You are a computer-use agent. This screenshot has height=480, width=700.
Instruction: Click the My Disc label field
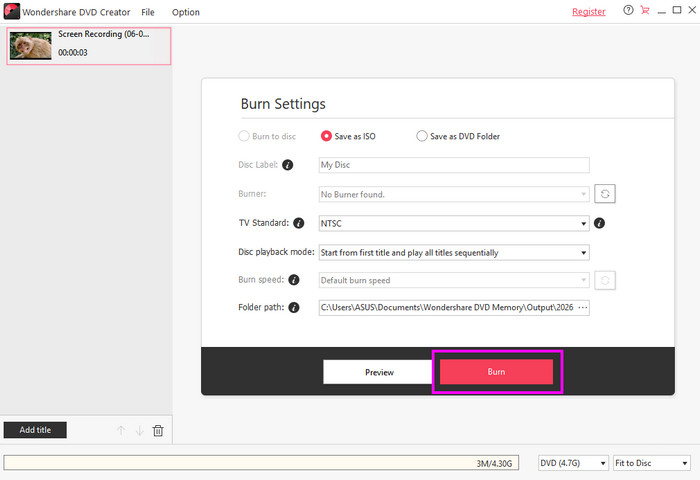[x=454, y=165]
